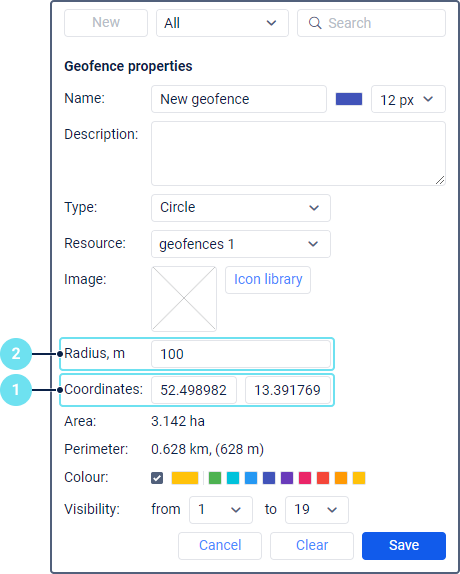Open the All filter dropdown

[222, 23]
